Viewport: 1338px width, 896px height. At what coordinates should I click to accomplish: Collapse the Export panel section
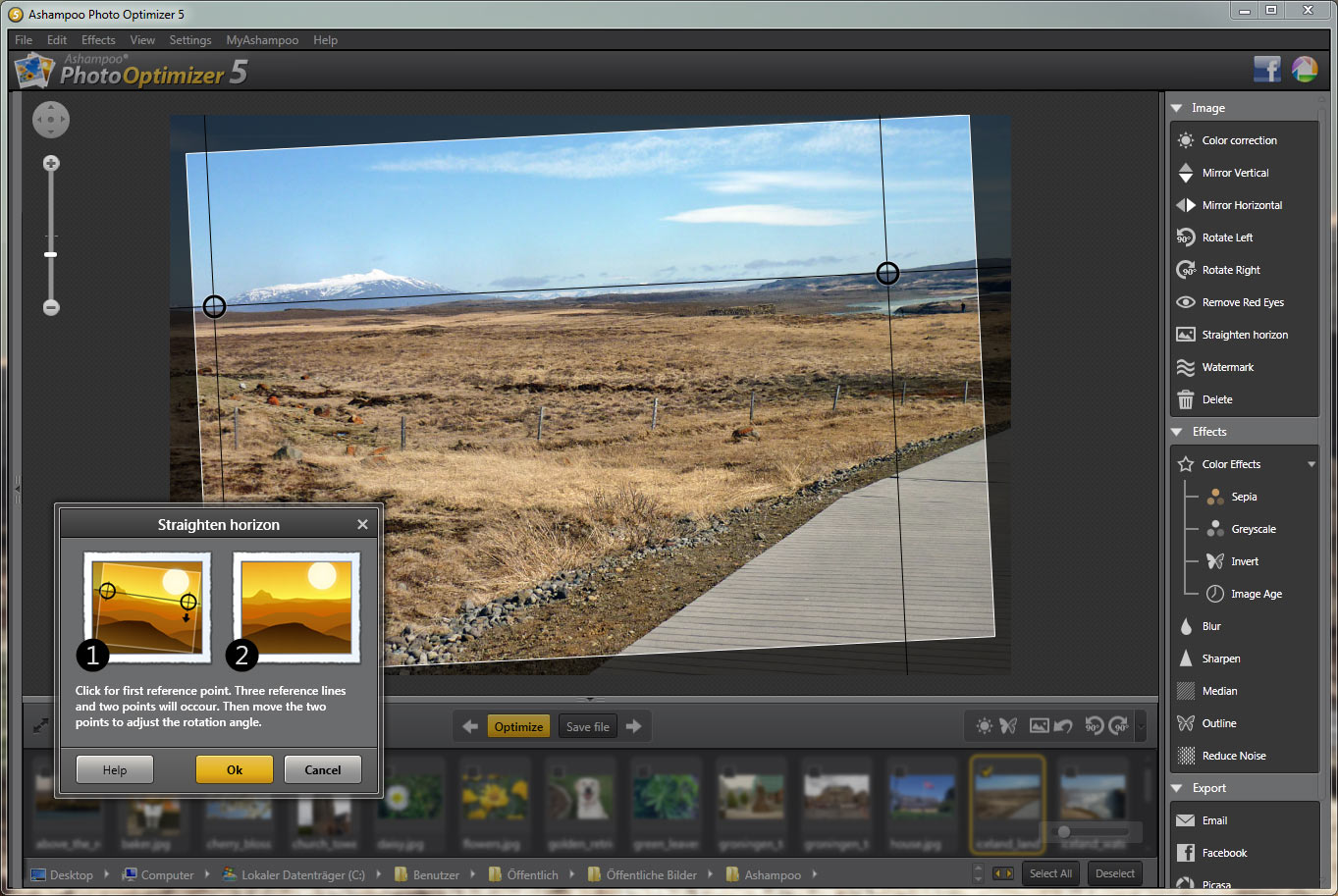click(1177, 788)
